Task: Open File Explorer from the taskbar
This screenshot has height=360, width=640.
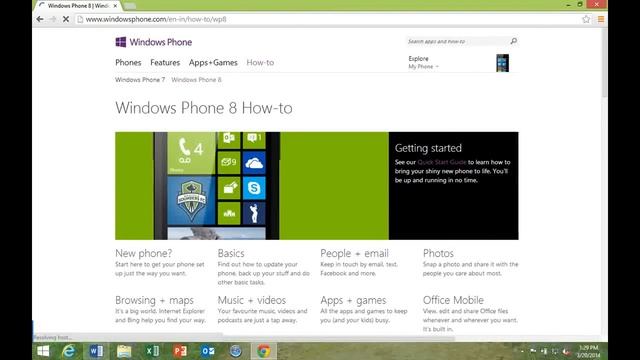Action: coord(124,351)
